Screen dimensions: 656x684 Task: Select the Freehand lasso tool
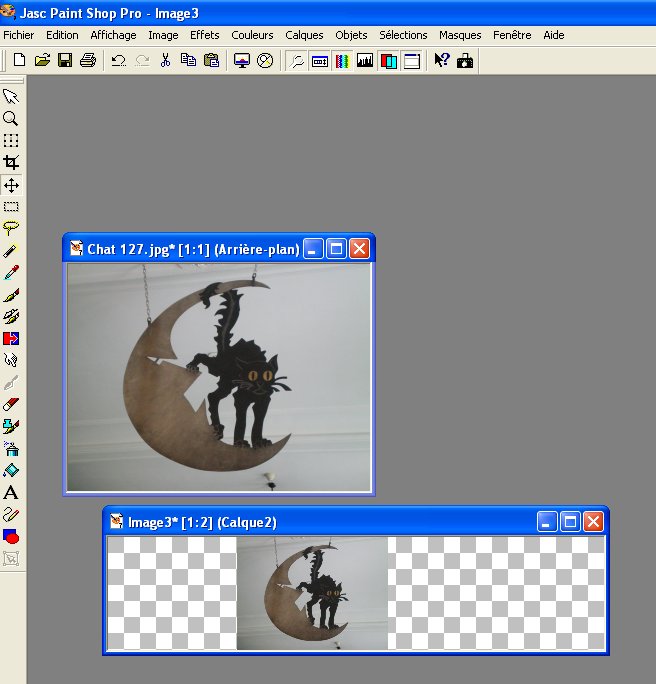pos(11,229)
